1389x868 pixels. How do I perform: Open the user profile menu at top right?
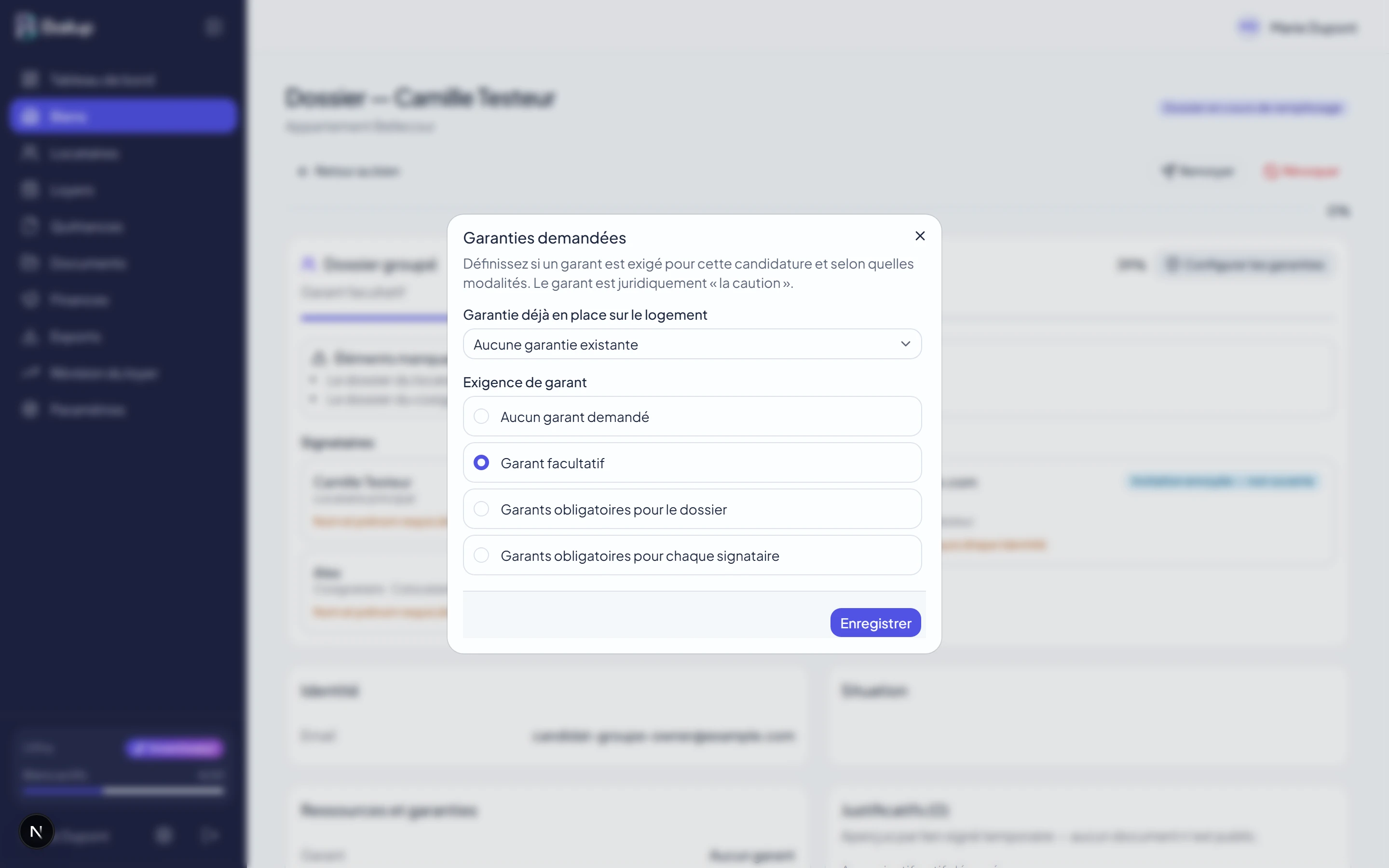click(1298, 27)
